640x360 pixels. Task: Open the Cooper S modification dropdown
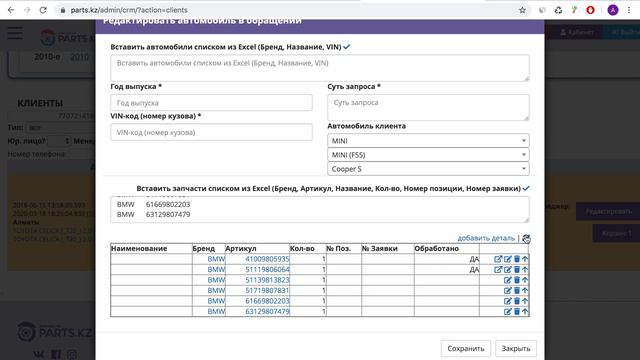[428, 169]
